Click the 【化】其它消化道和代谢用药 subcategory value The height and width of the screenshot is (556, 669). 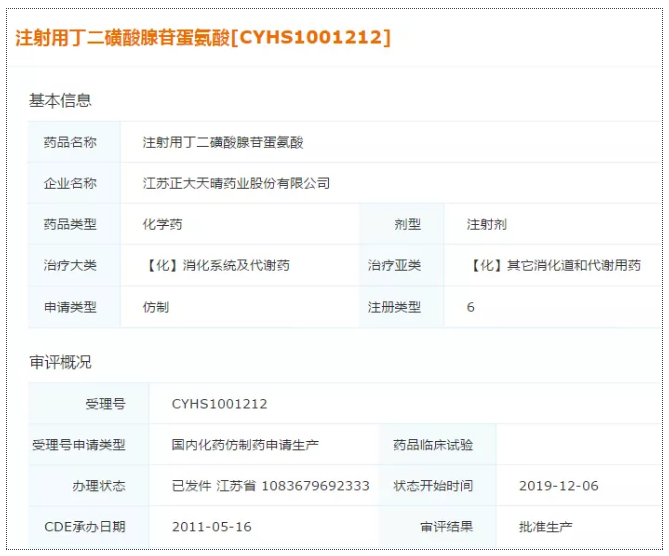555,265
